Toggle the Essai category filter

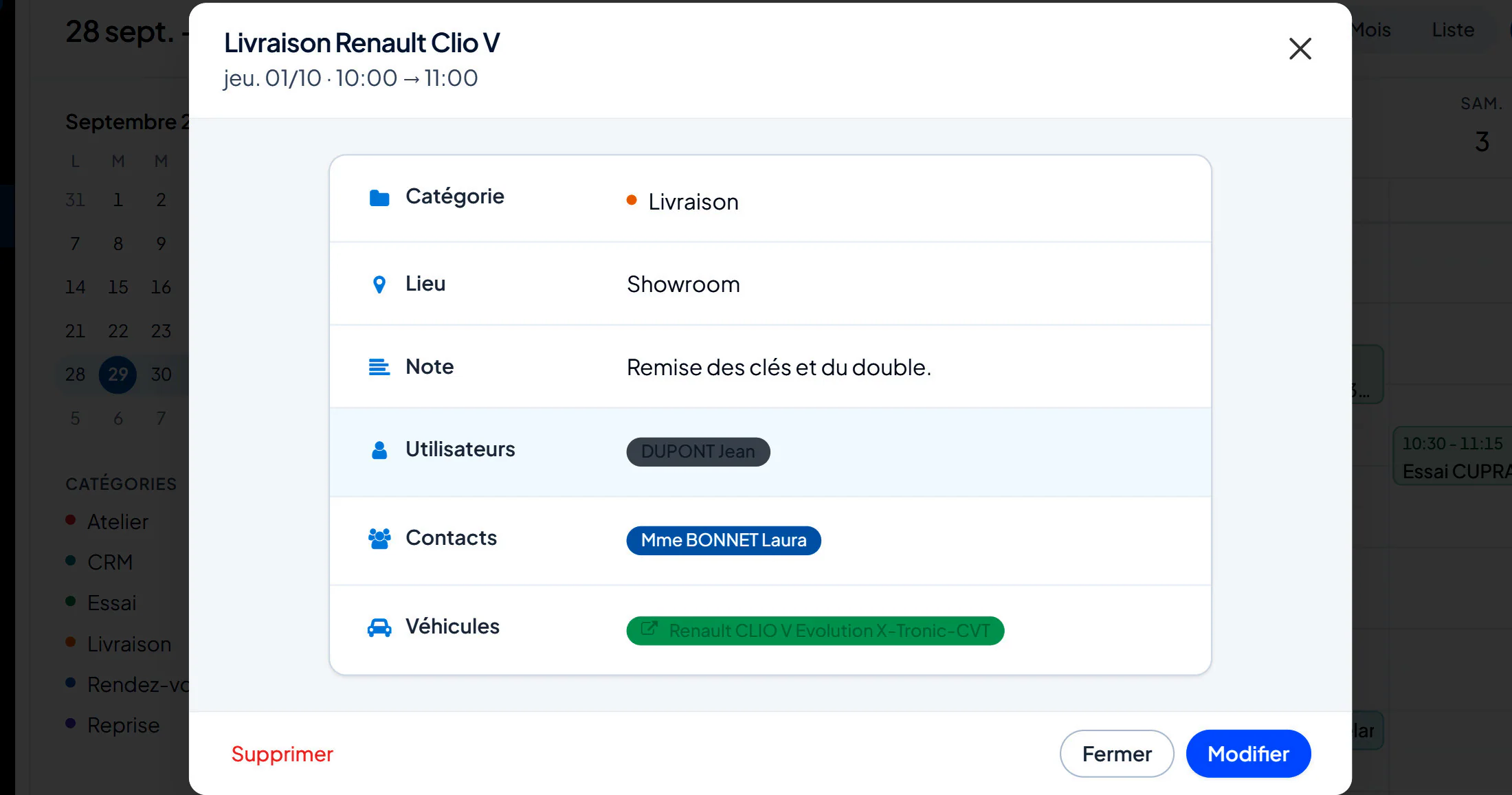coord(101,603)
